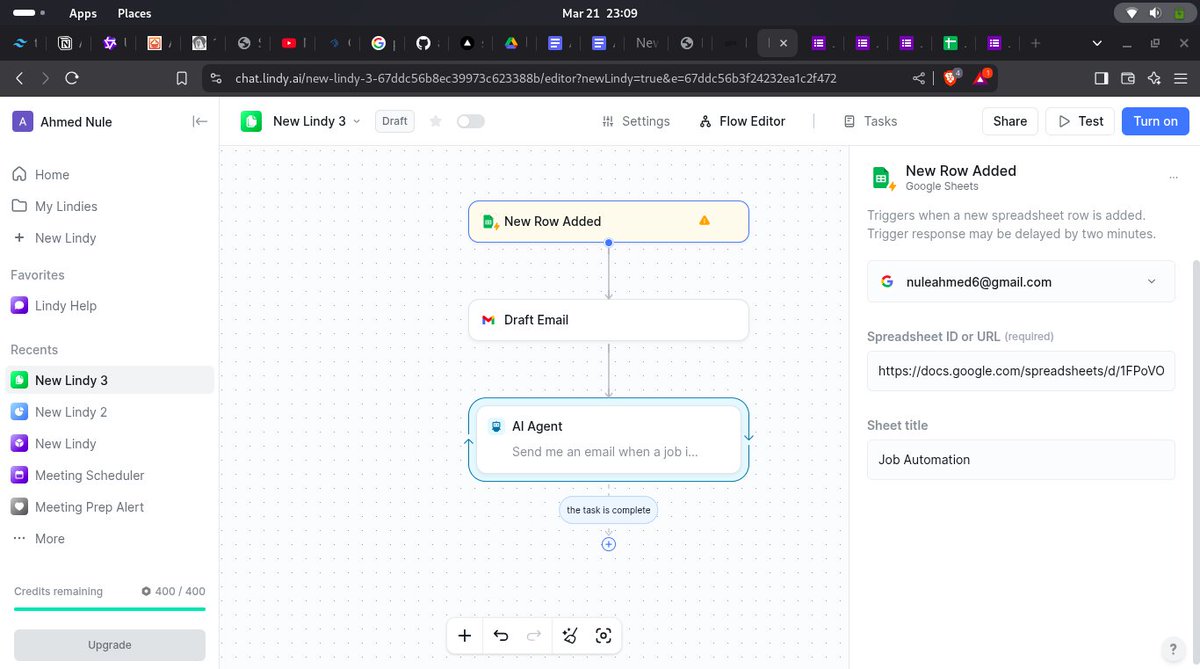Click the Gmail icon on Draft Email
Screen dimensions: 1200x669
click(x=489, y=320)
